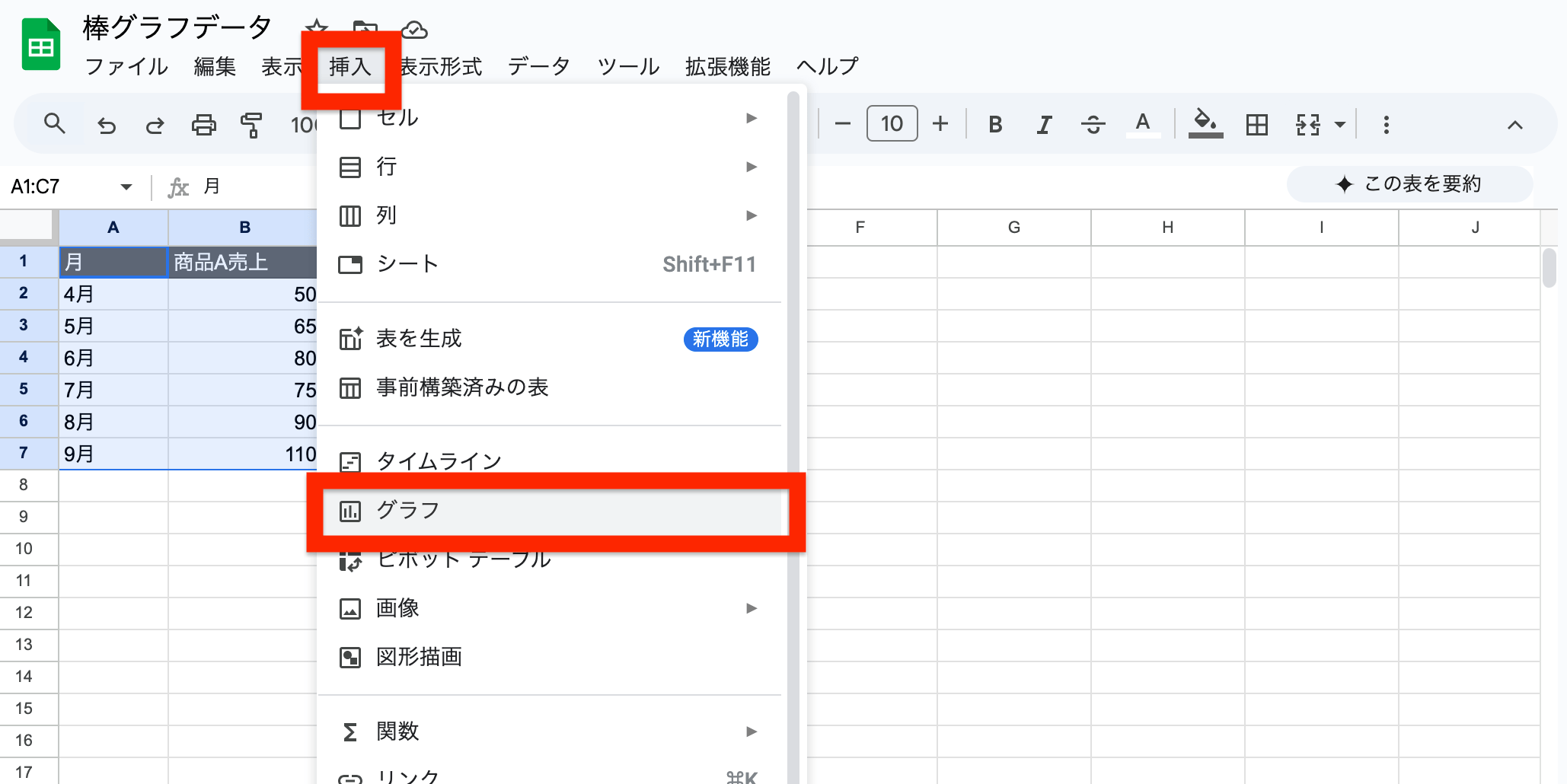The height and width of the screenshot is (784, 1567).
Task: Expand the merge cells options arrow
Action: (1339, 123)
